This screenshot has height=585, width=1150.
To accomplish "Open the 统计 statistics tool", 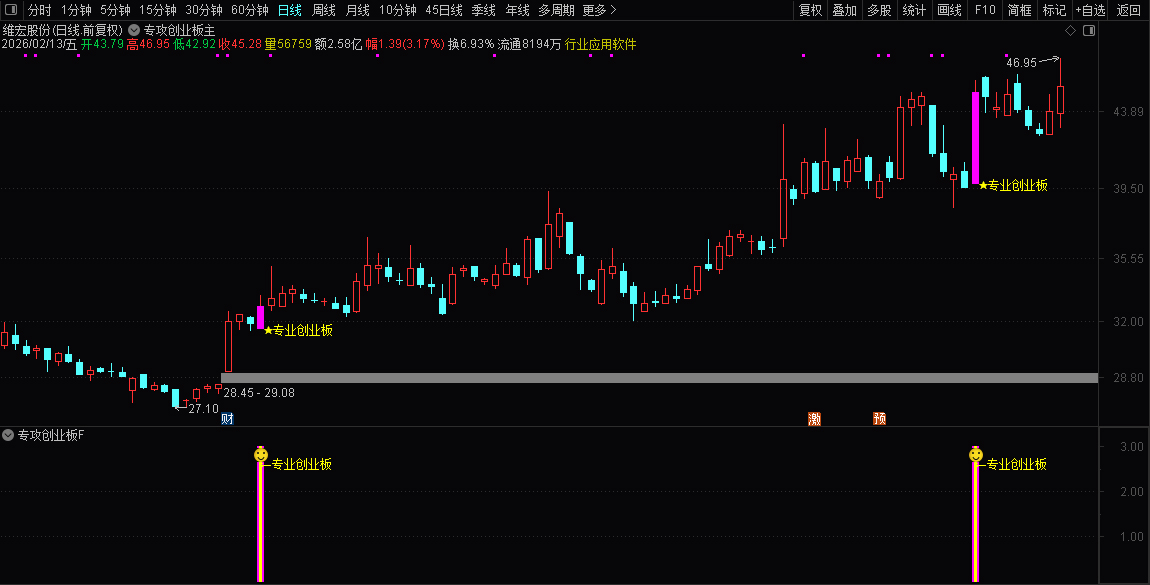I will click(914, 10).
